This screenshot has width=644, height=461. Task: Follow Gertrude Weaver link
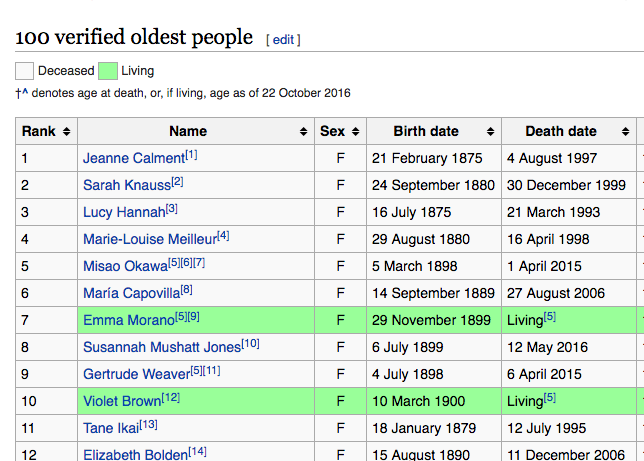[x=137, y=374]
